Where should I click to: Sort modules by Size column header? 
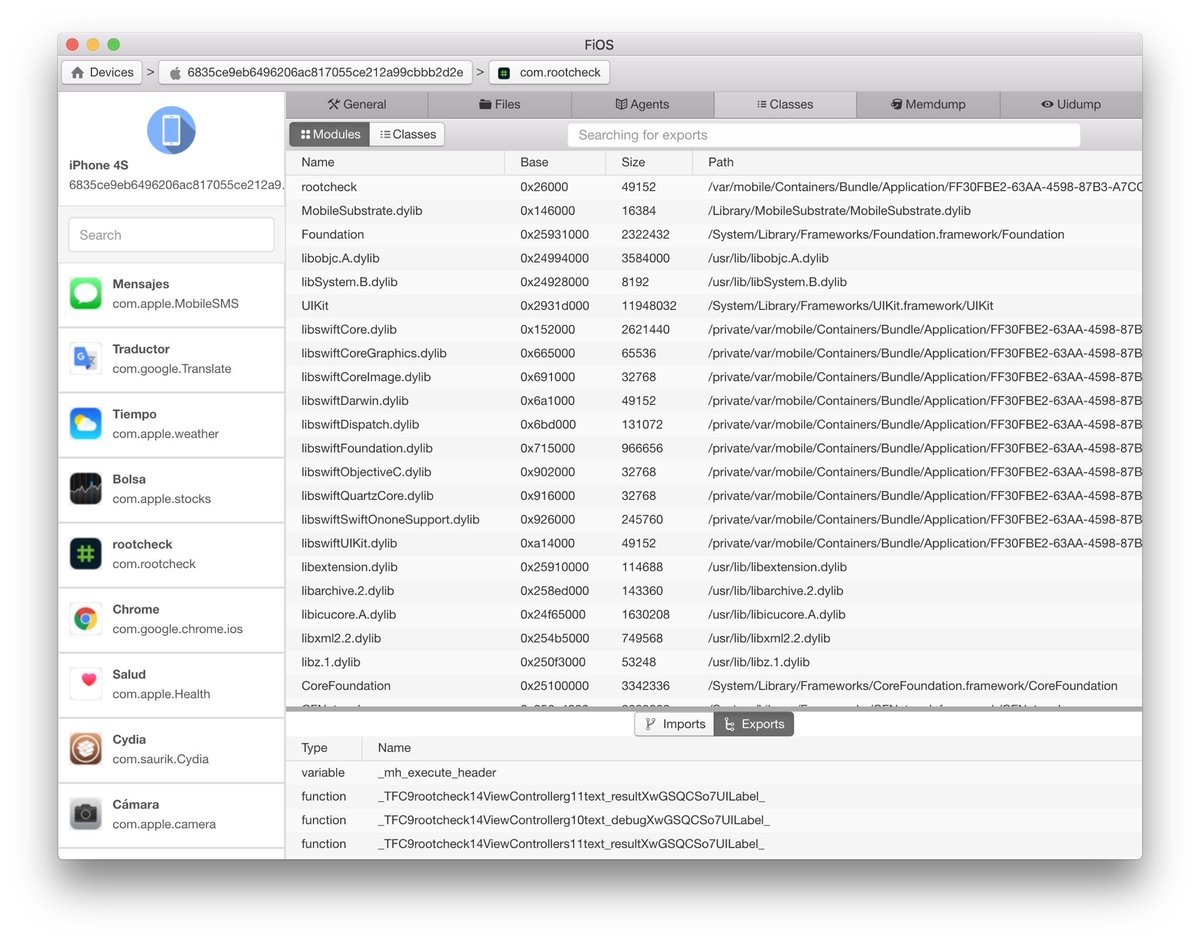[648, 162]
